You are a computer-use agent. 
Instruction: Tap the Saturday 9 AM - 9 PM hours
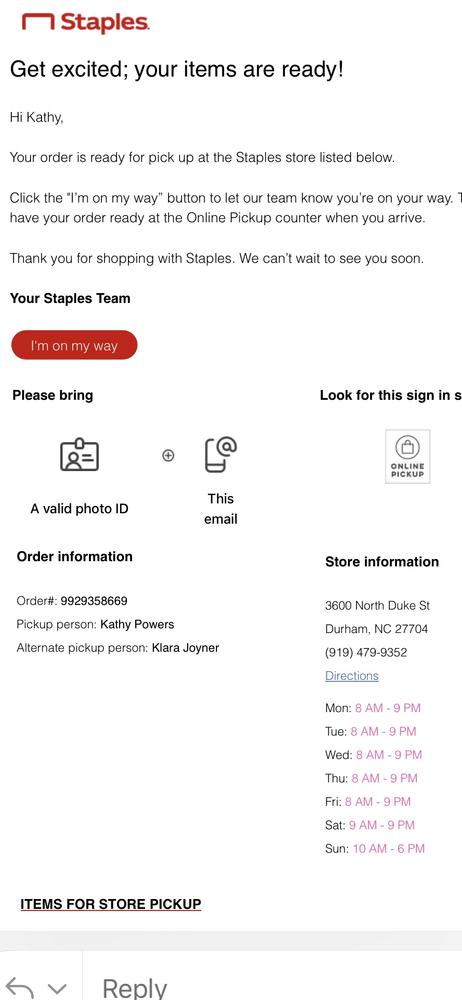(x=382, y=825)
